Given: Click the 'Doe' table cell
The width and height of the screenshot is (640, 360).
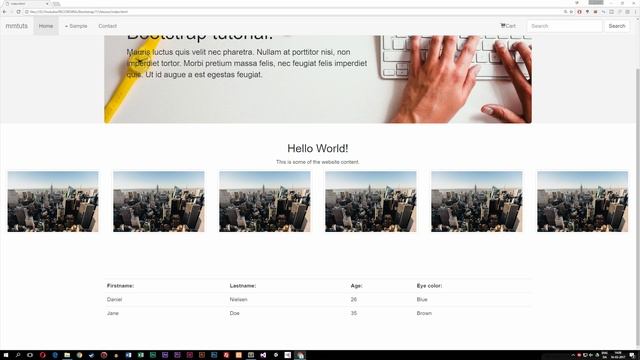Looking at the screenshot, I should 235,313.
